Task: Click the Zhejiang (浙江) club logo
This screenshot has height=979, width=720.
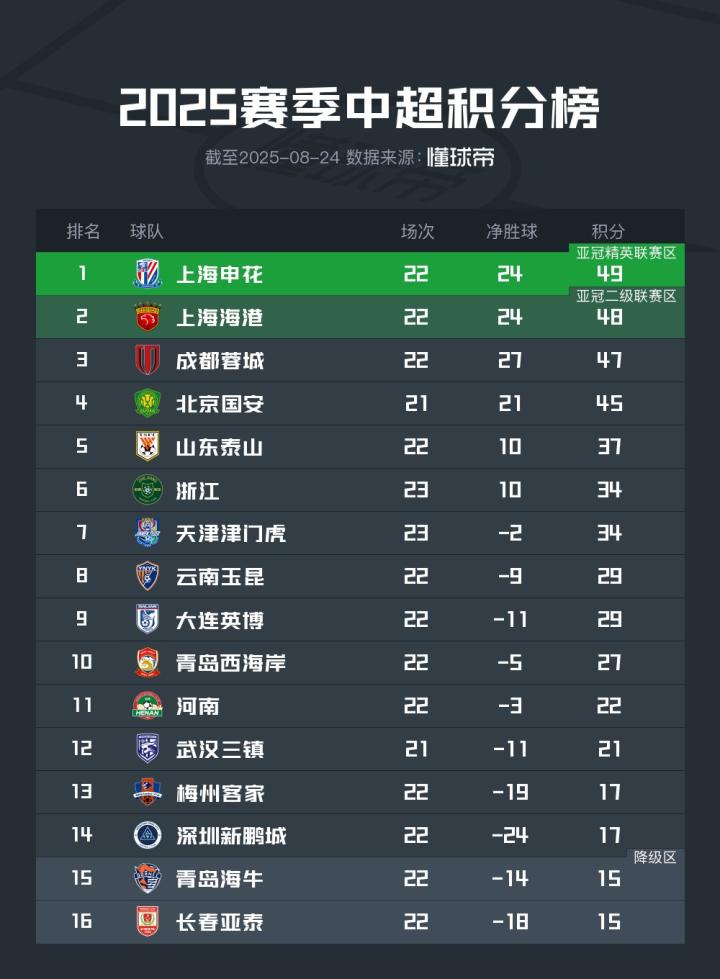Action: tap(147, 490)
